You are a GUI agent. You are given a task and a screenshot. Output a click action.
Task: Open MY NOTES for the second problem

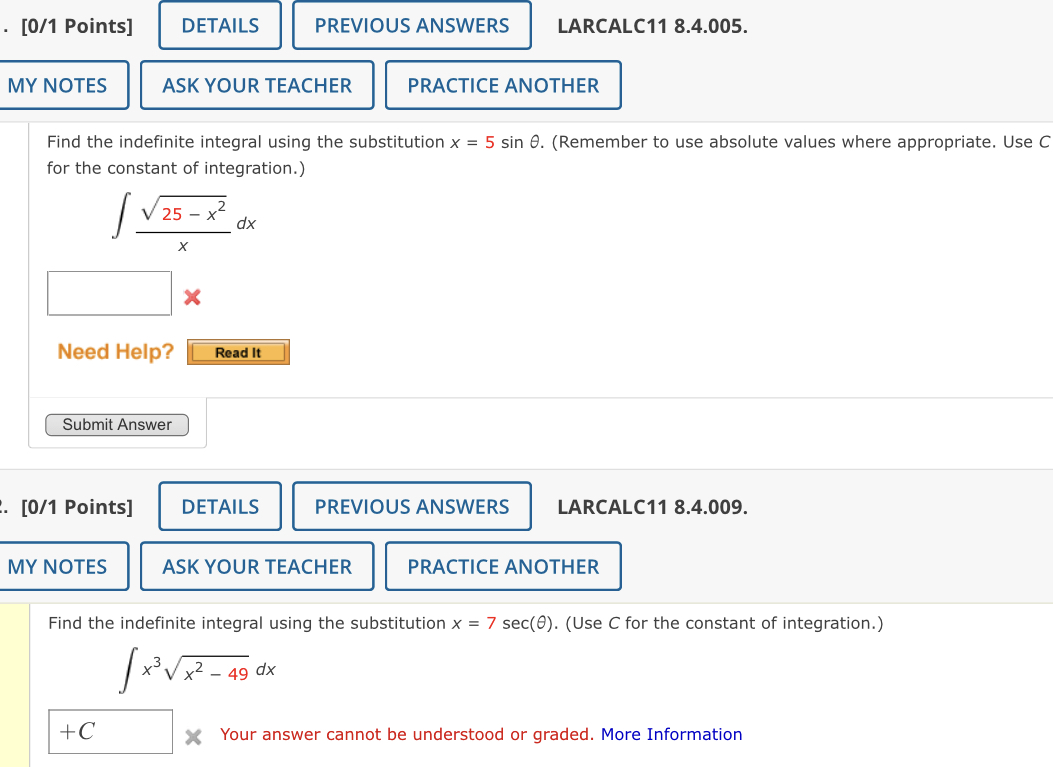click(x=57, y=566)
